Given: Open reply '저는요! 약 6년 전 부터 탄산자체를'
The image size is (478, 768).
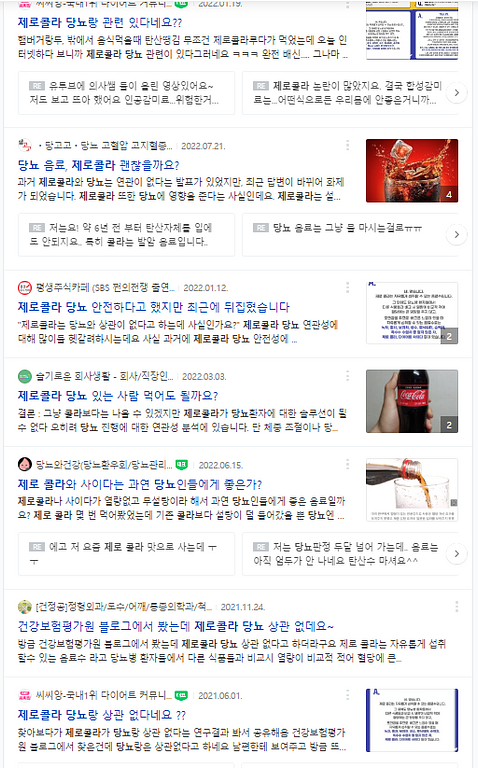Looking at the screenshot, I should point(126,235).
